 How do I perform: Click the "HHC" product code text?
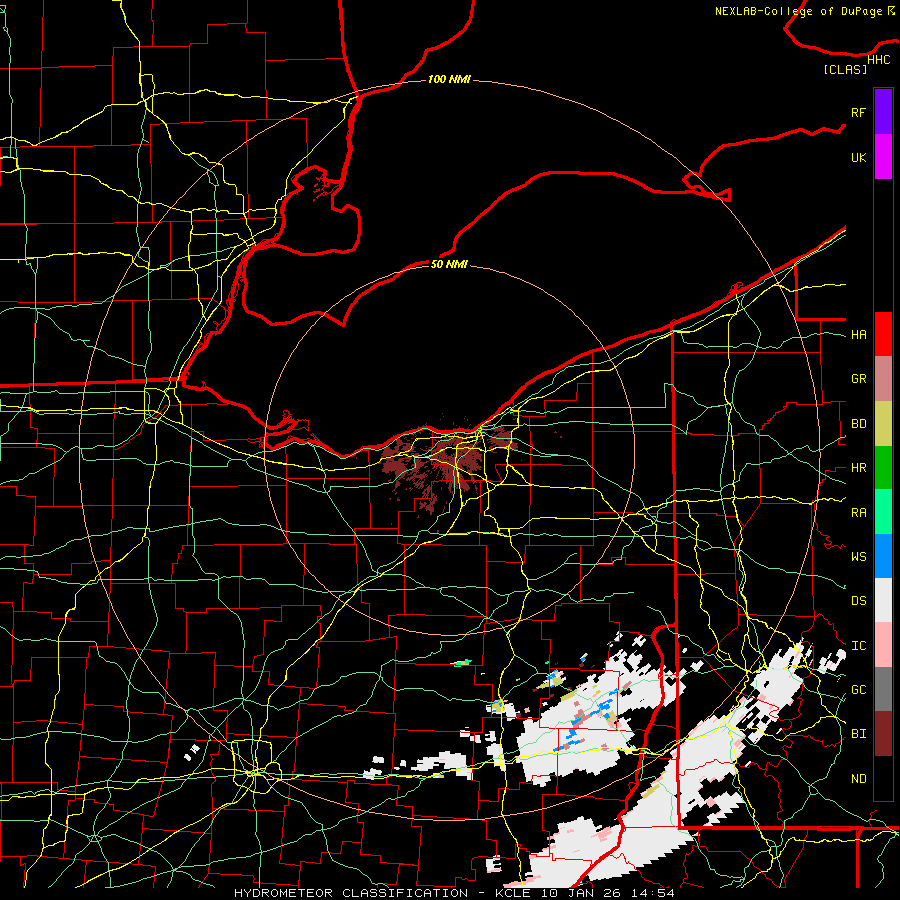pos(878,60)
